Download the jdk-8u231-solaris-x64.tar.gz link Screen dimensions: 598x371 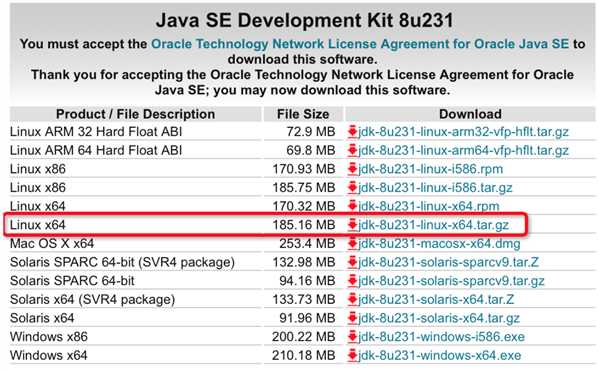[439, 318]
